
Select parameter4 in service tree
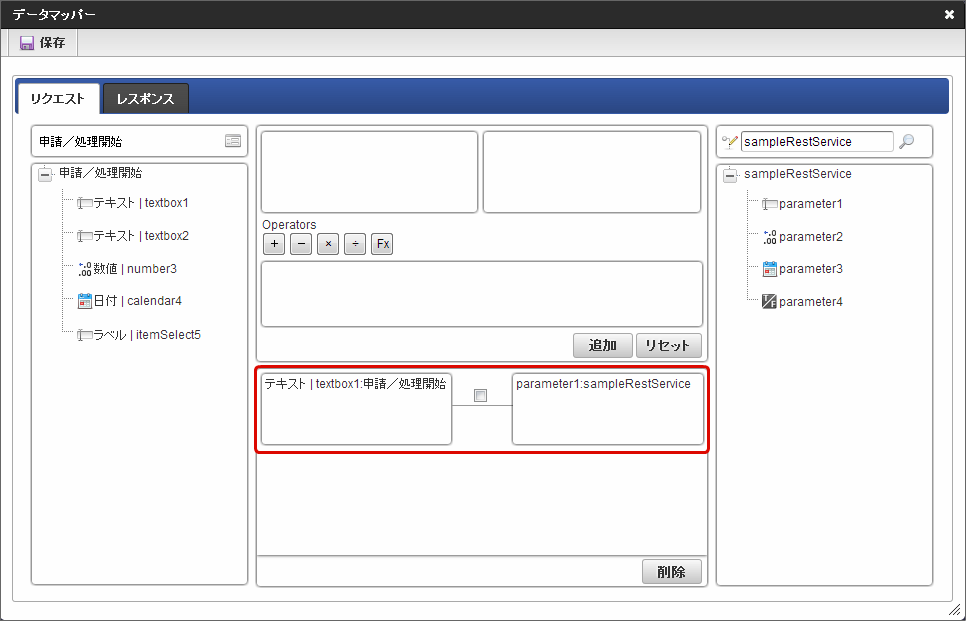pos(810,302)
